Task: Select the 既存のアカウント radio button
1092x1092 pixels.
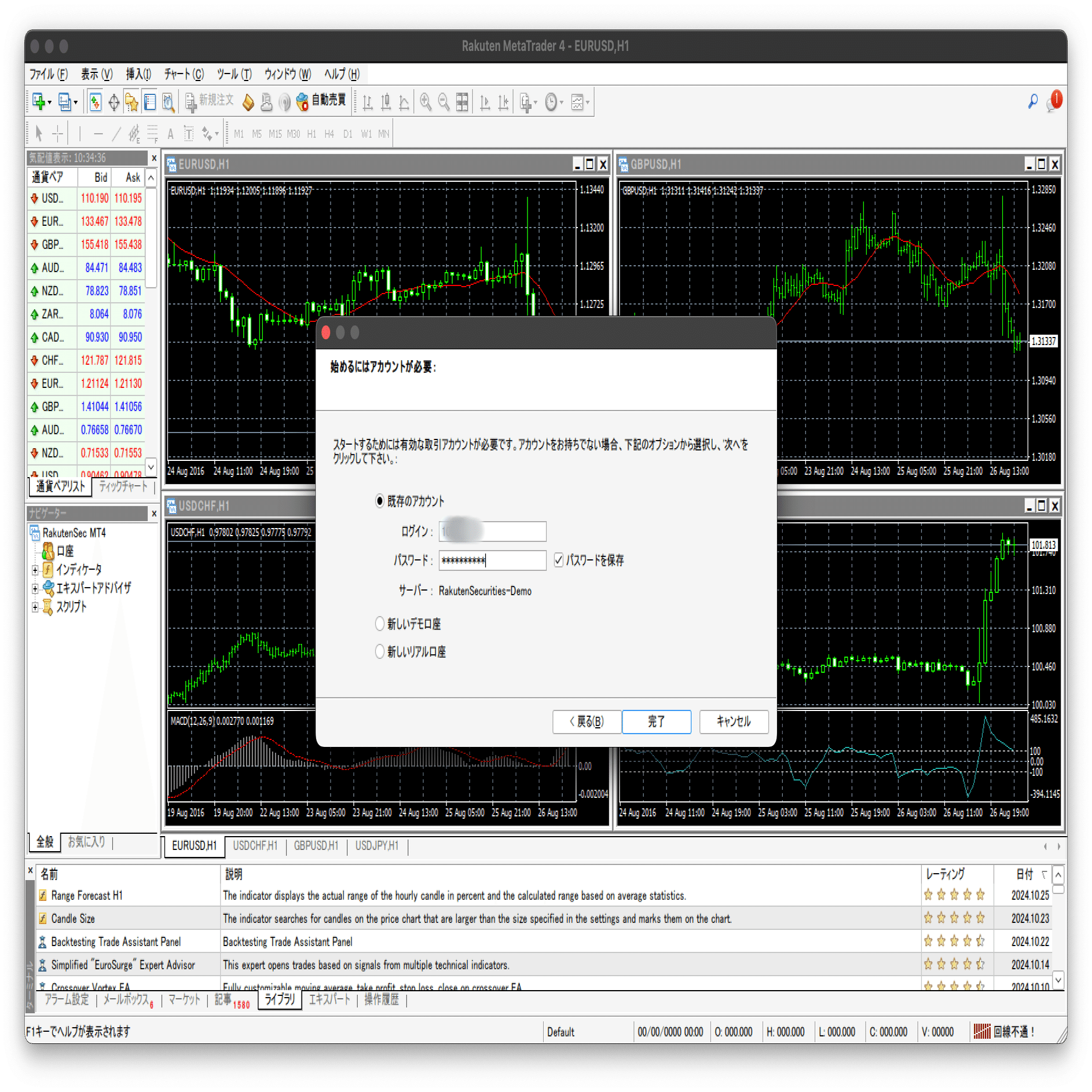Action: [380, 501]
